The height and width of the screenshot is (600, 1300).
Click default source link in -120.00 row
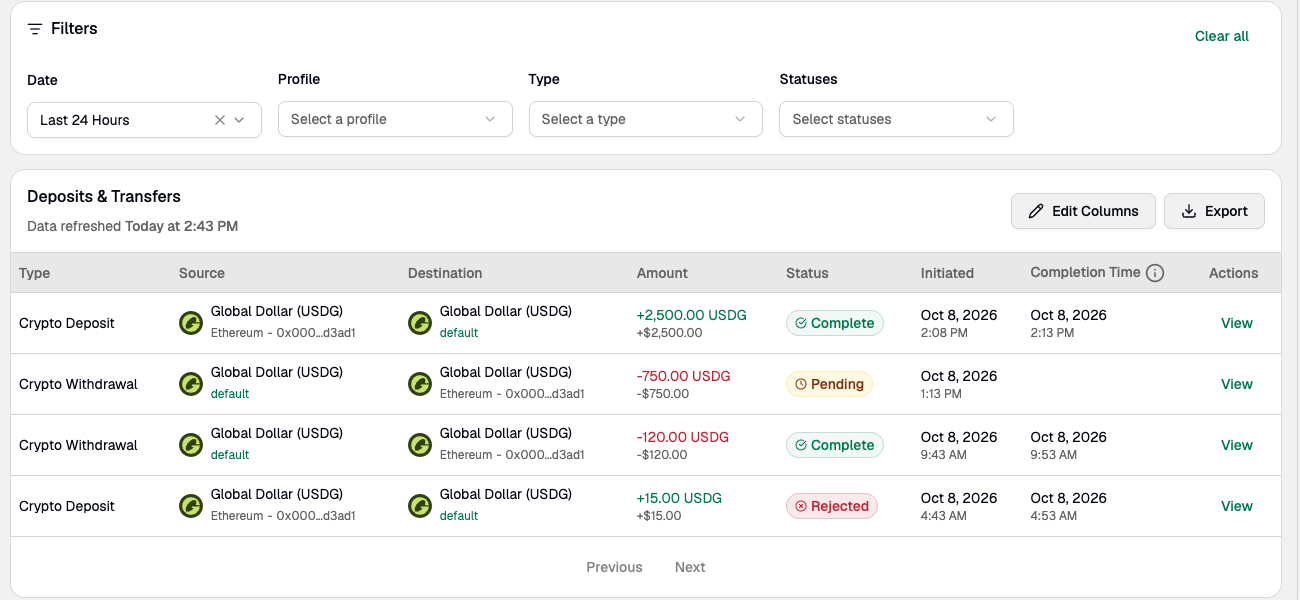[x=230, y=455]
